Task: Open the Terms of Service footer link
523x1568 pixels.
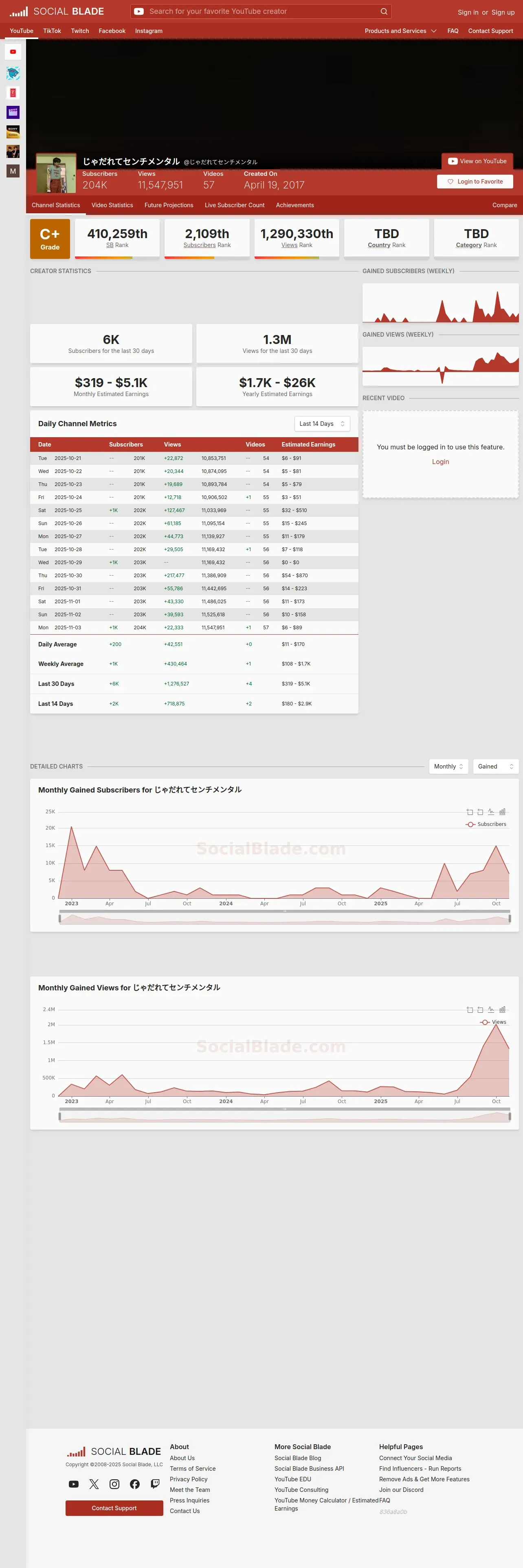Action: (192, 1469)
